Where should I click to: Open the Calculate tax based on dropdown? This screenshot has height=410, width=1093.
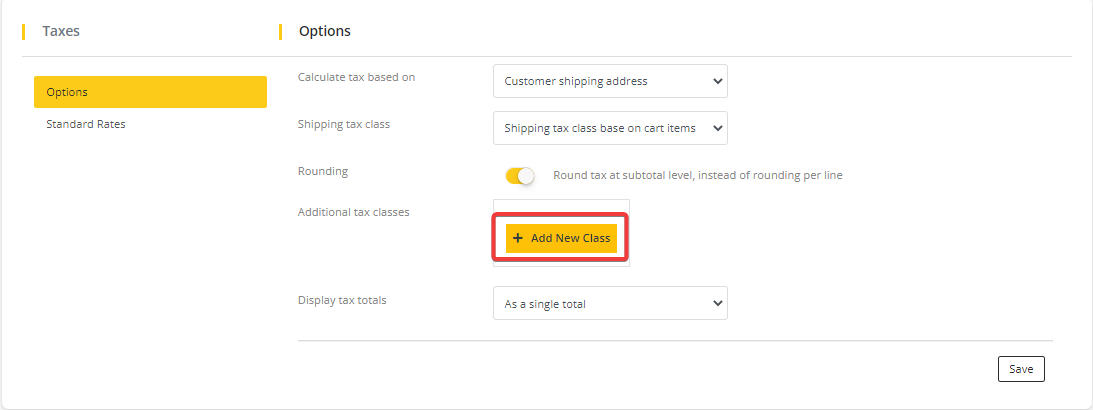(600, 81)
